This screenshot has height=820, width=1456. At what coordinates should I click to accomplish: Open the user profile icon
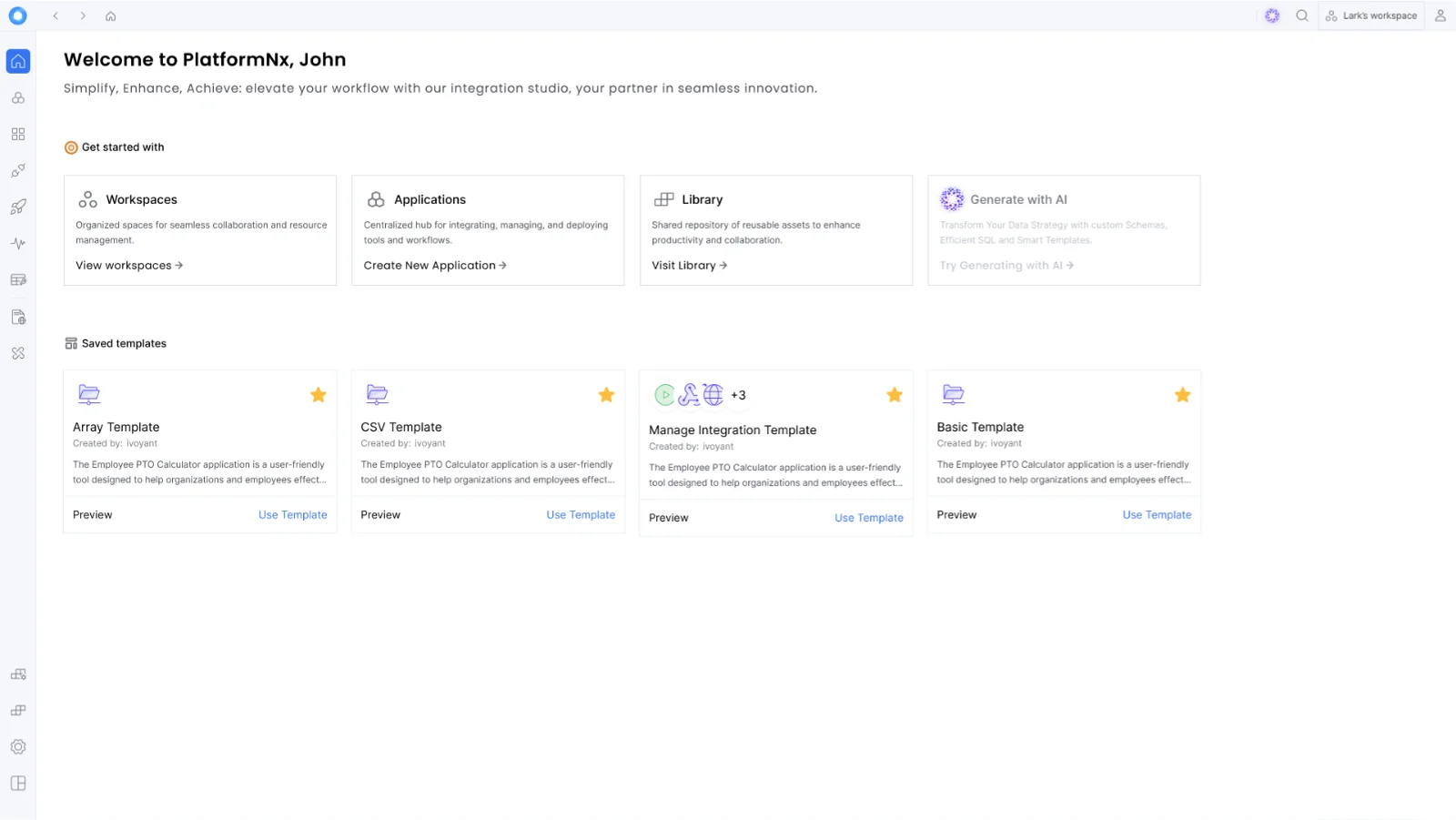click(1441, 15)
